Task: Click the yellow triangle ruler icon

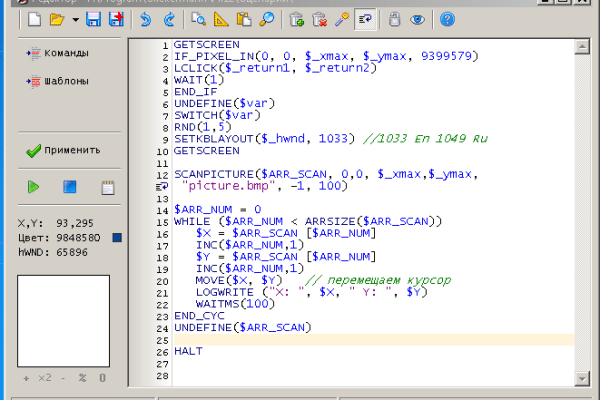Action: coord(221,19)
